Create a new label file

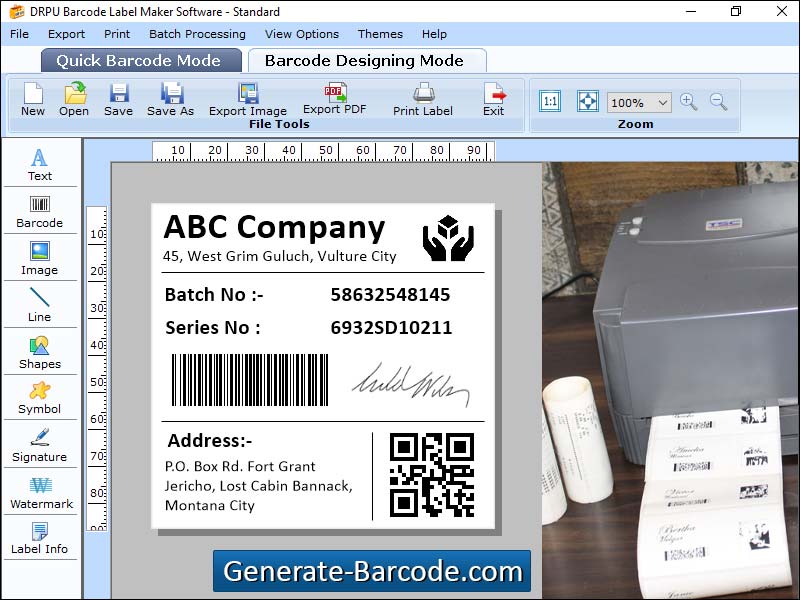tap(31, 101)
